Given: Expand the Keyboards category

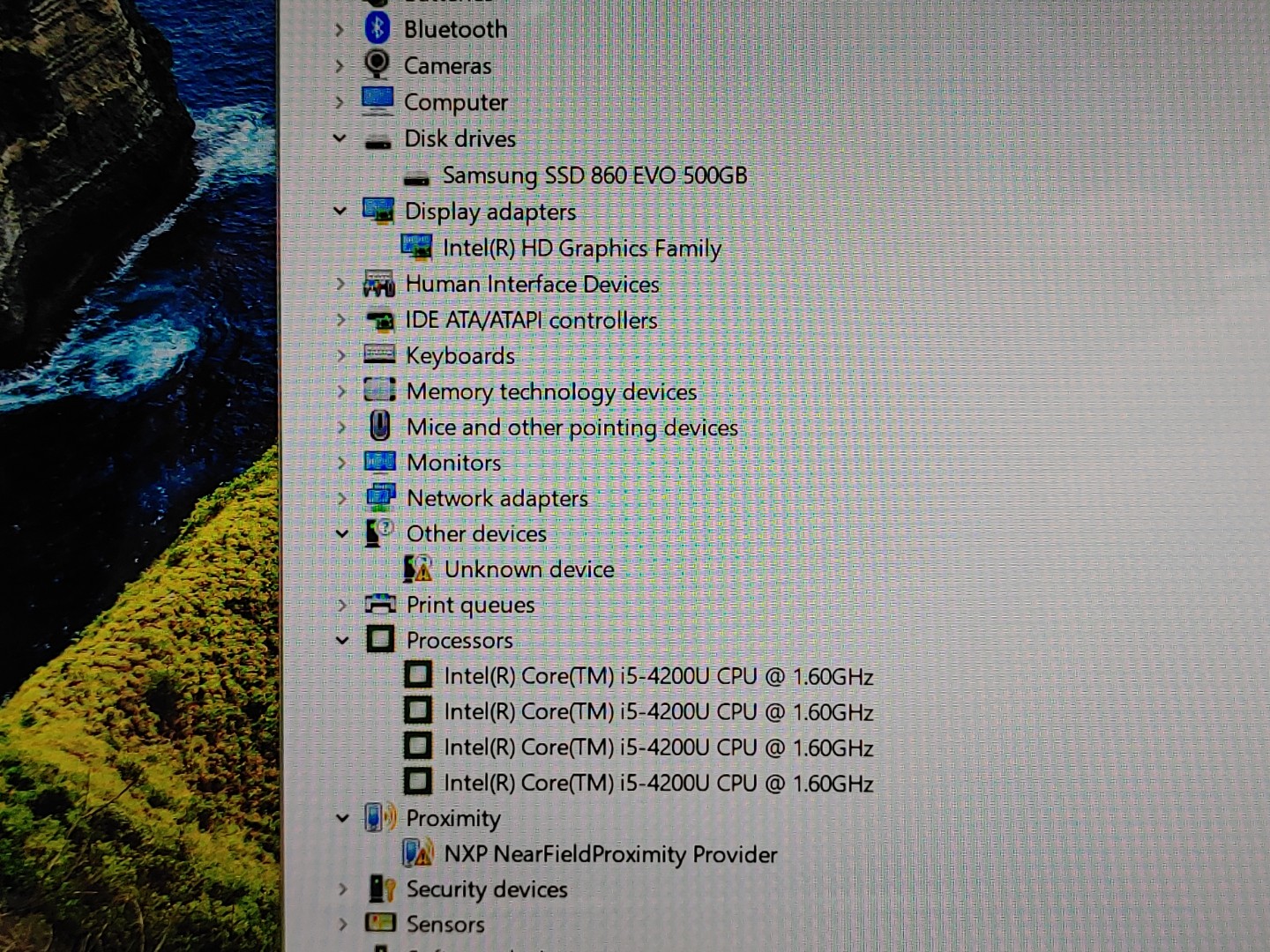Looking at the screenshot, I should [341, 355].
